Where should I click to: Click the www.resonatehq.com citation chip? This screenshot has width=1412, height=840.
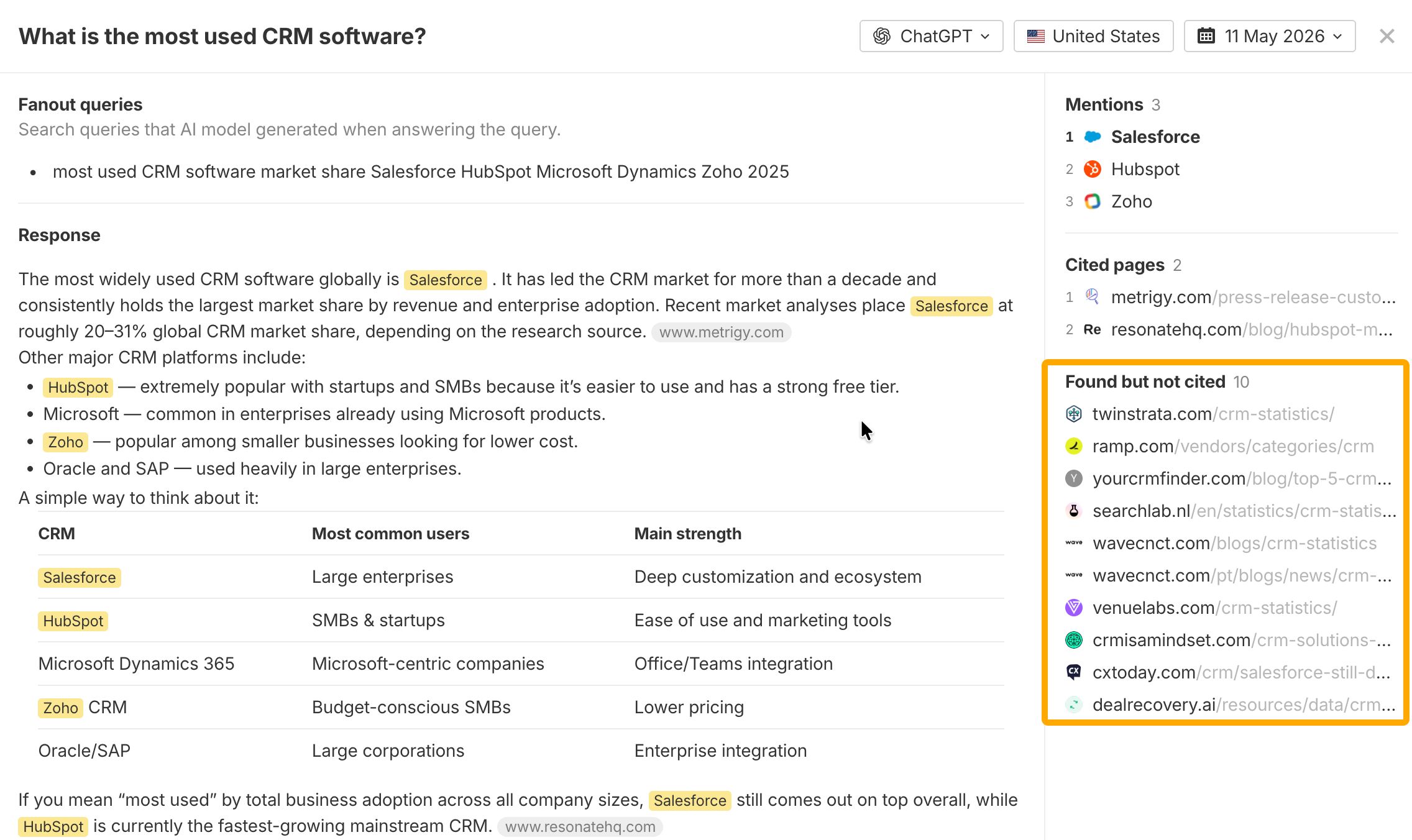coord(580,827)
